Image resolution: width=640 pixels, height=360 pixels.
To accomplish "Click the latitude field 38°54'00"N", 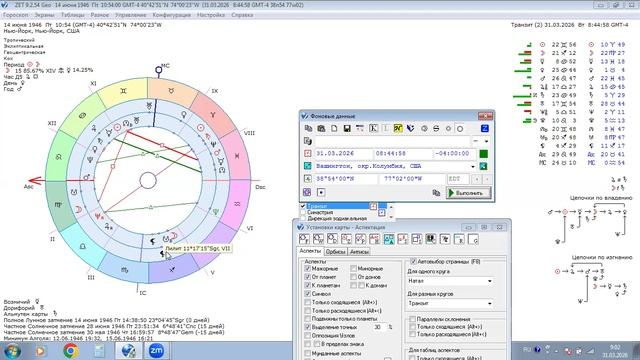I will 346,179.
